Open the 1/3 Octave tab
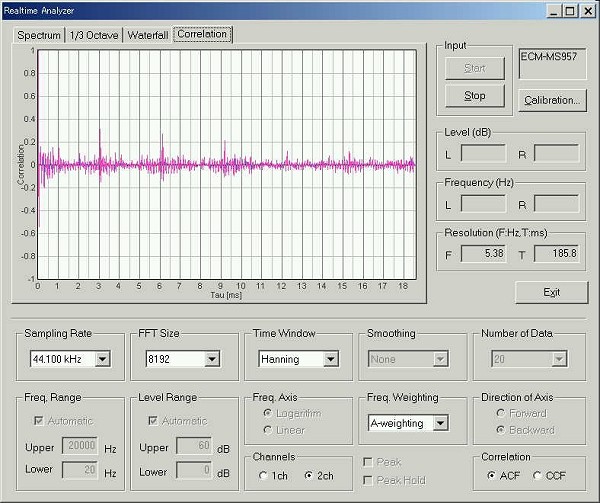Screen dimensions: 600x503 tap(93, 35)
